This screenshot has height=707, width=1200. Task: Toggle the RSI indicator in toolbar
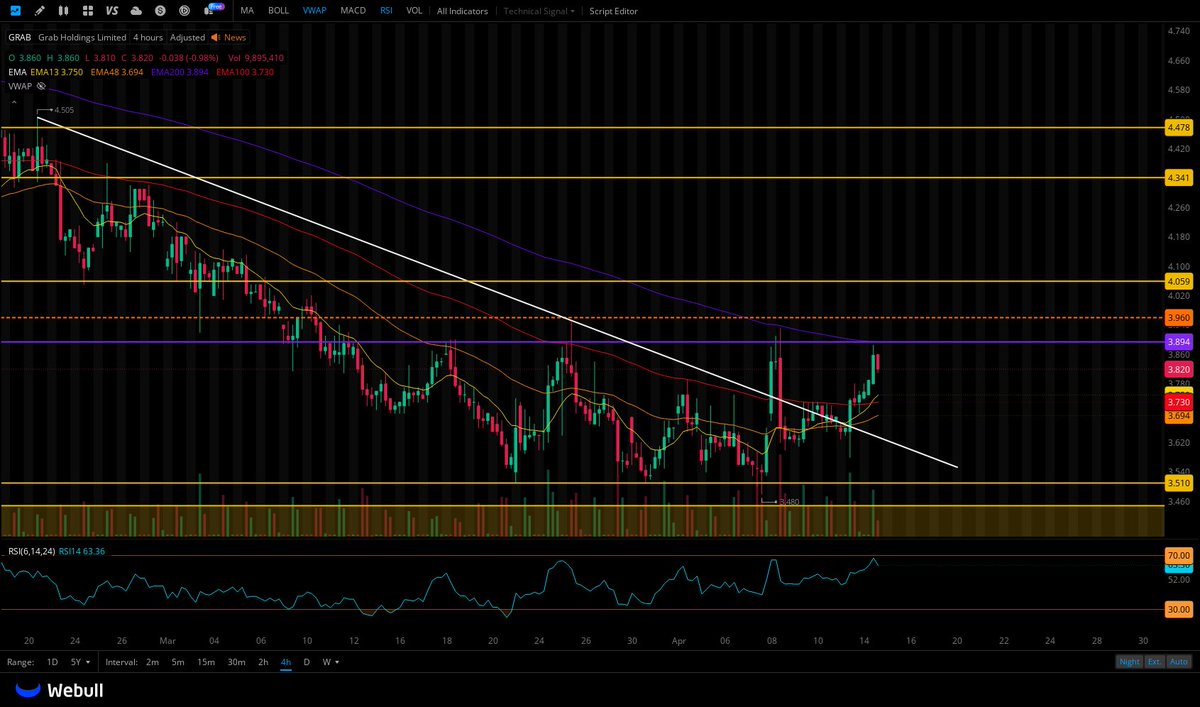click(386, 10)
